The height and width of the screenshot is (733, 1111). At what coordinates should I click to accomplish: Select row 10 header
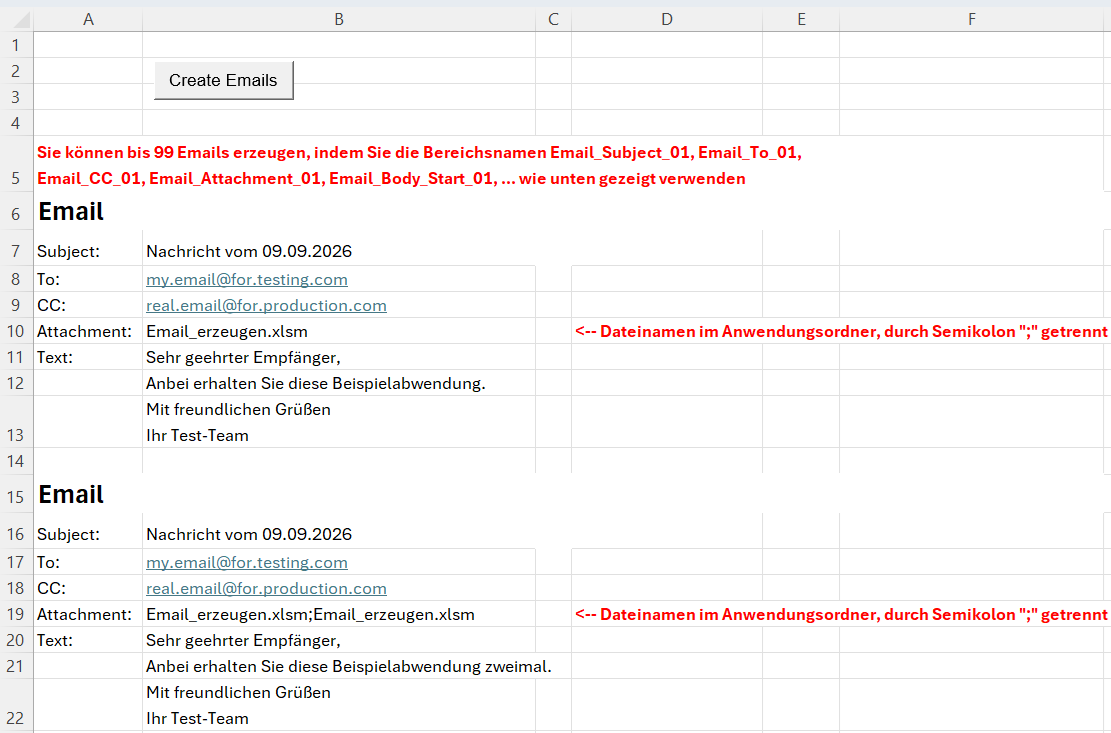tap(16, 331)
